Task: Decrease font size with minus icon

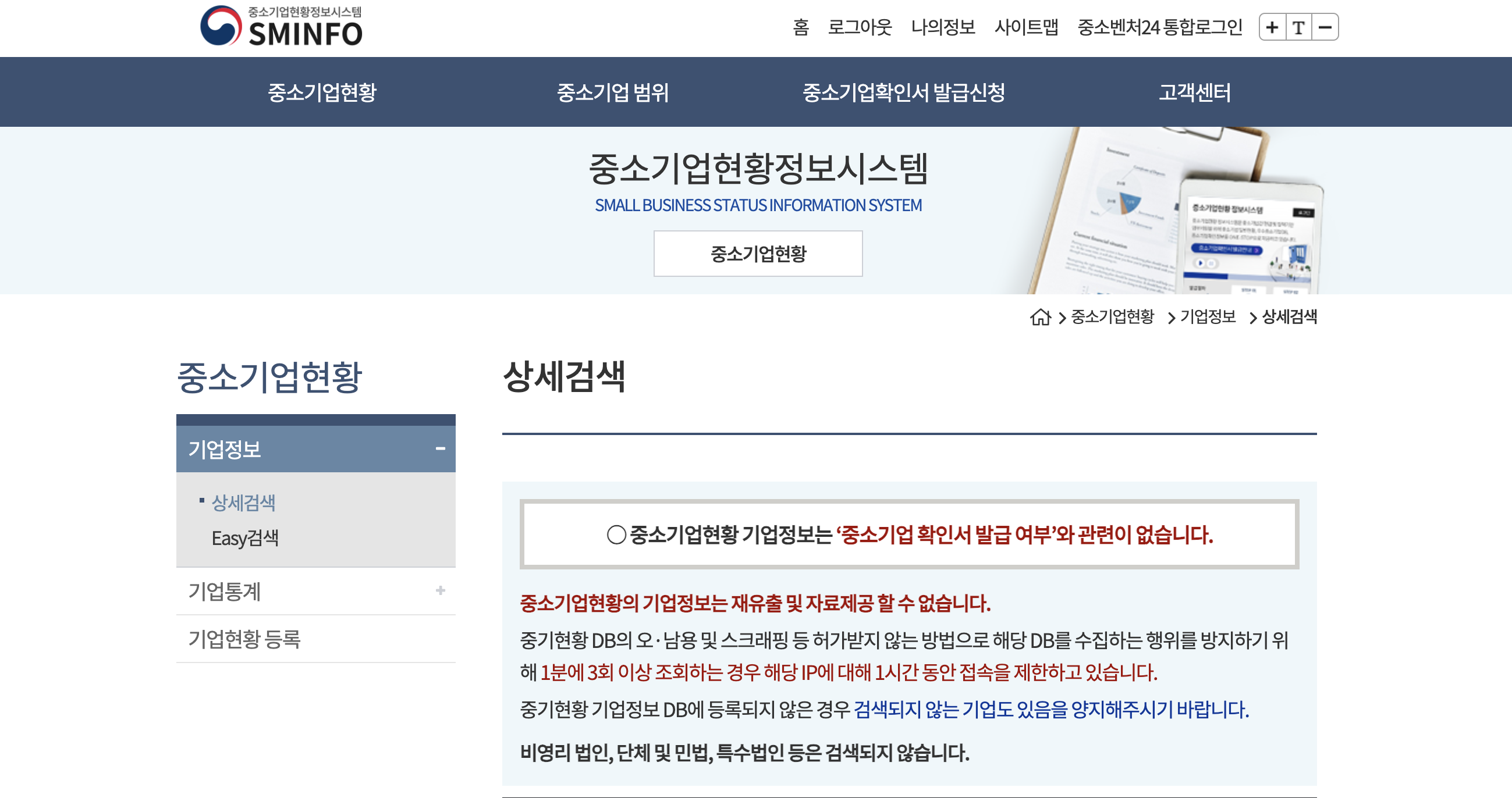Action: pyautogui.click(x=1325, y=27)
